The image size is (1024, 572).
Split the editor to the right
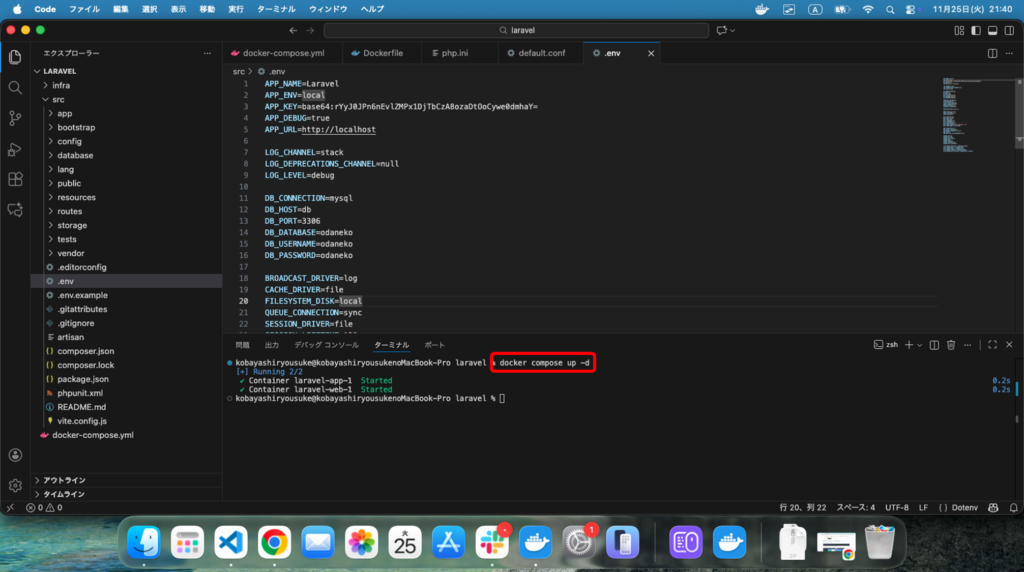point(992,53)
